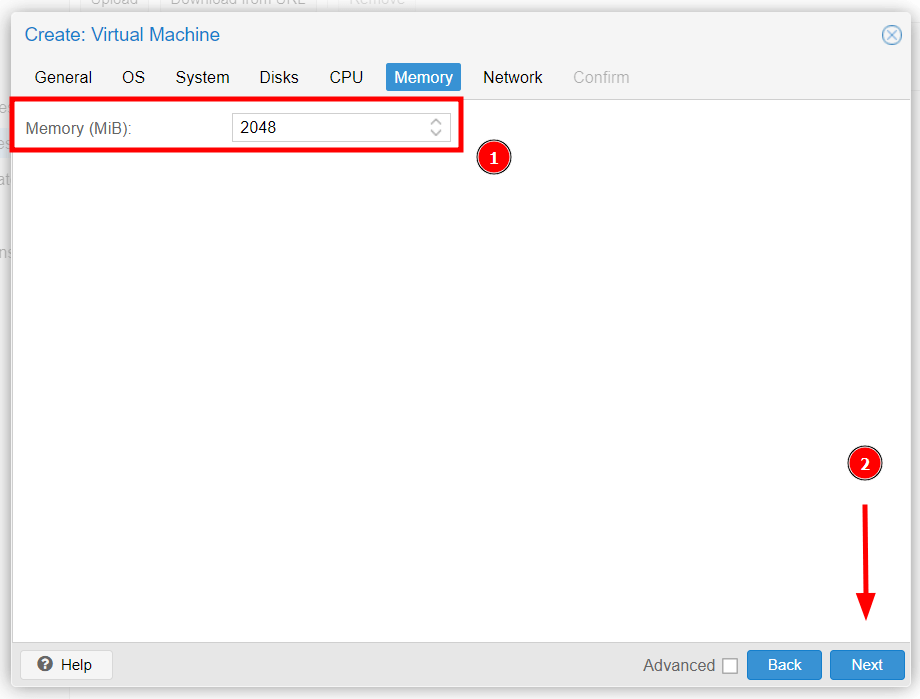Close the Create Virtual Machine dialog

point(891,36)
